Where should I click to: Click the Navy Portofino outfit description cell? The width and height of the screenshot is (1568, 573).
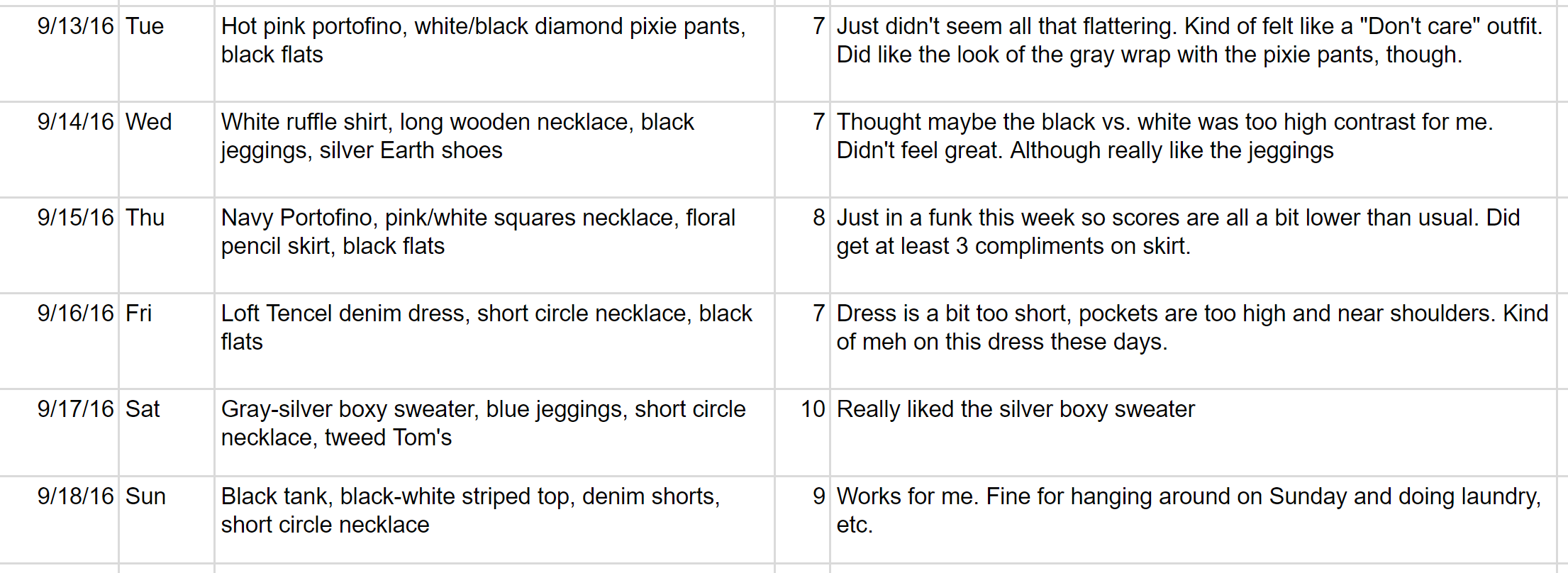point(494,245)
